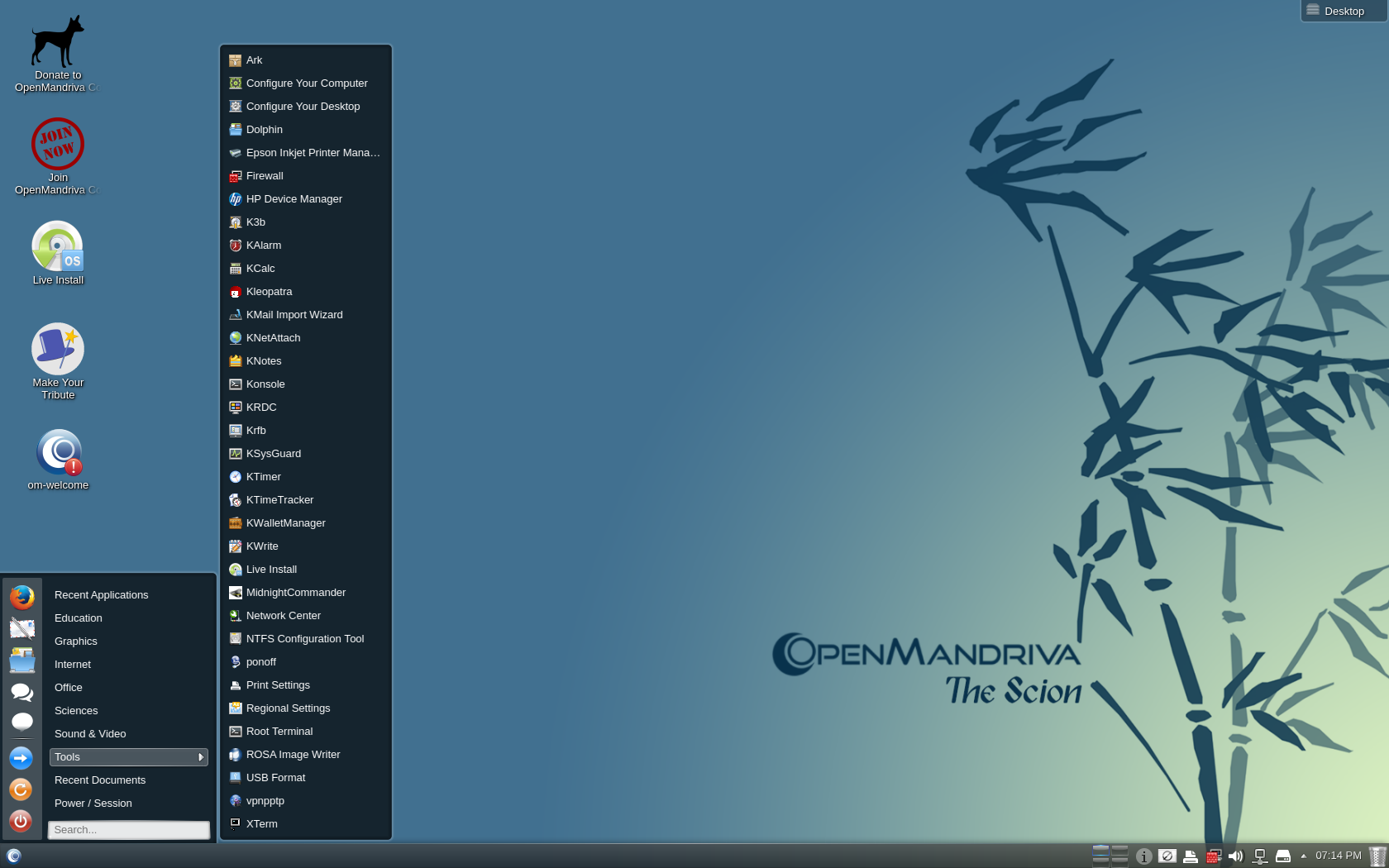Viewport: 1389px width, 868px height.
Task: Select the Make Your Tribute desktop icon
Action: point(58,361)
